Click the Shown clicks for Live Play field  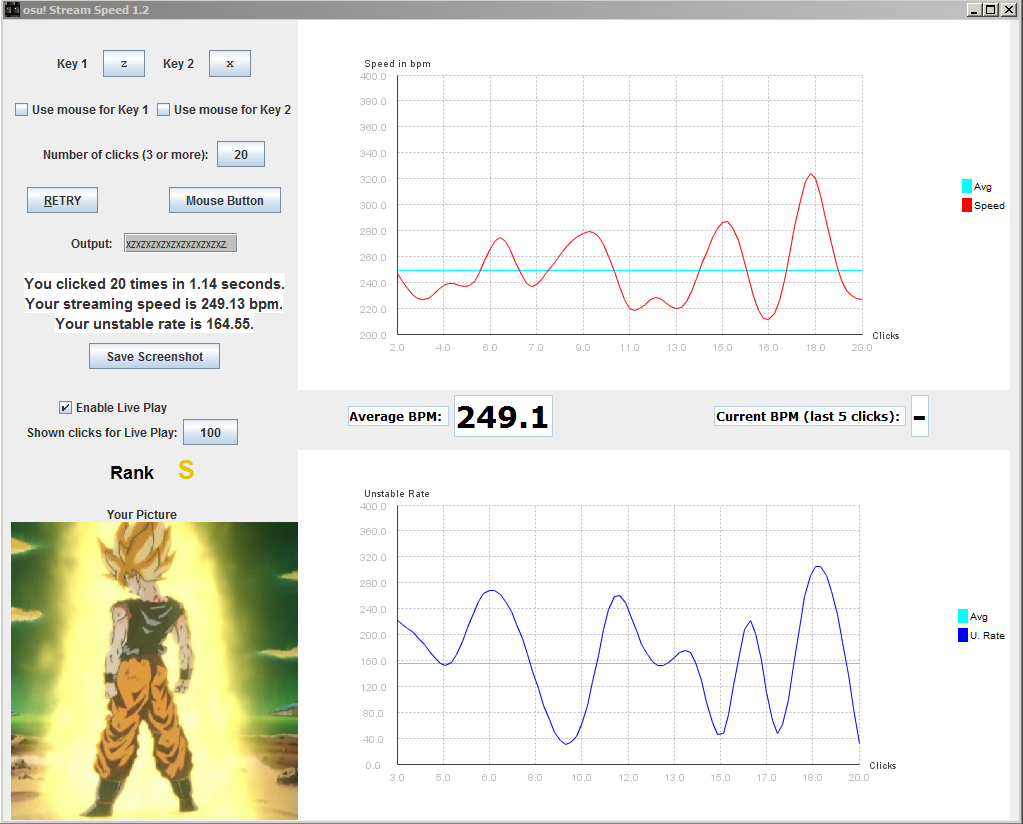[x=210, y=433]
